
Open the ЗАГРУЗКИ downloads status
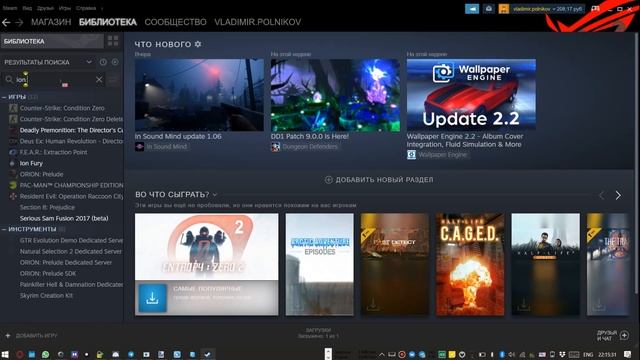pos(318,333)
